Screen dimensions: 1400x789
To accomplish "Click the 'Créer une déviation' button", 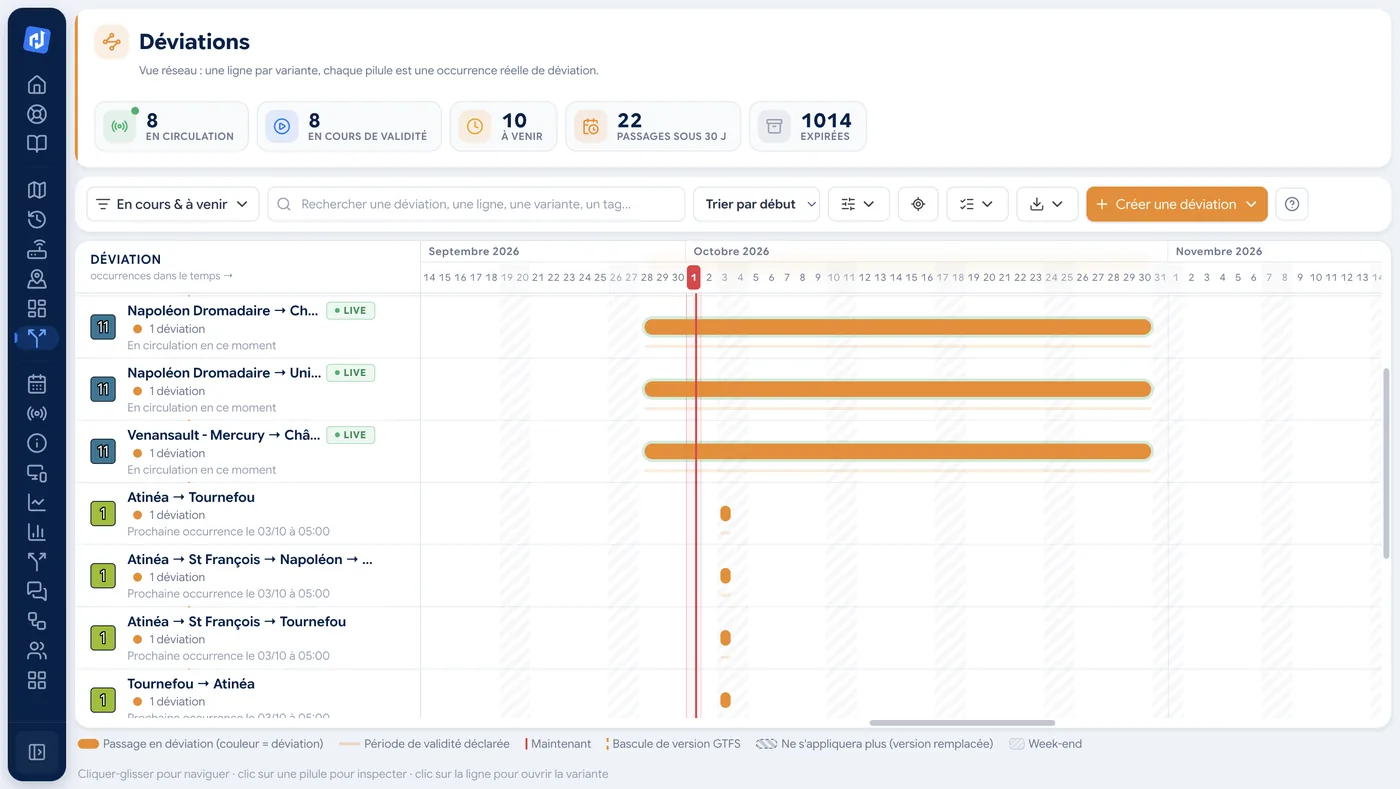I will point(1177,204).
